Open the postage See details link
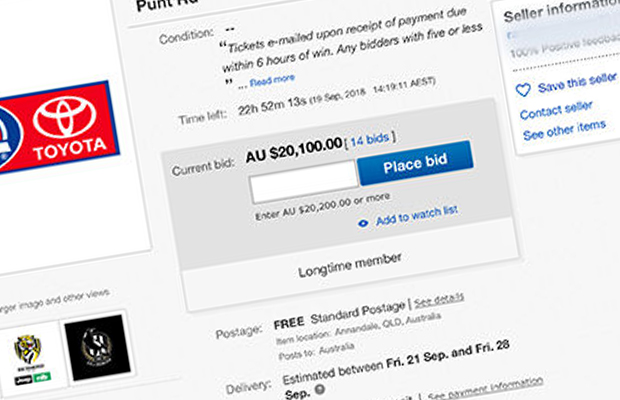The height and width of the screenshot is (400, 620). [x=439, y=301]
